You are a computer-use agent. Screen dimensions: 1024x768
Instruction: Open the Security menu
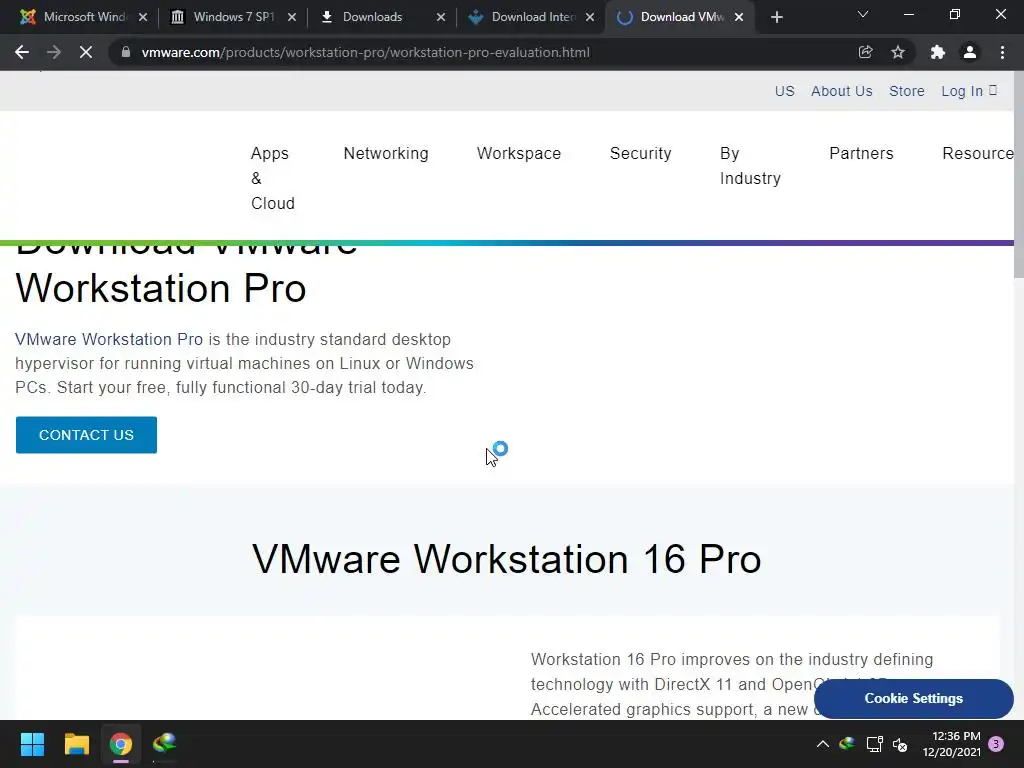[640, 153]
